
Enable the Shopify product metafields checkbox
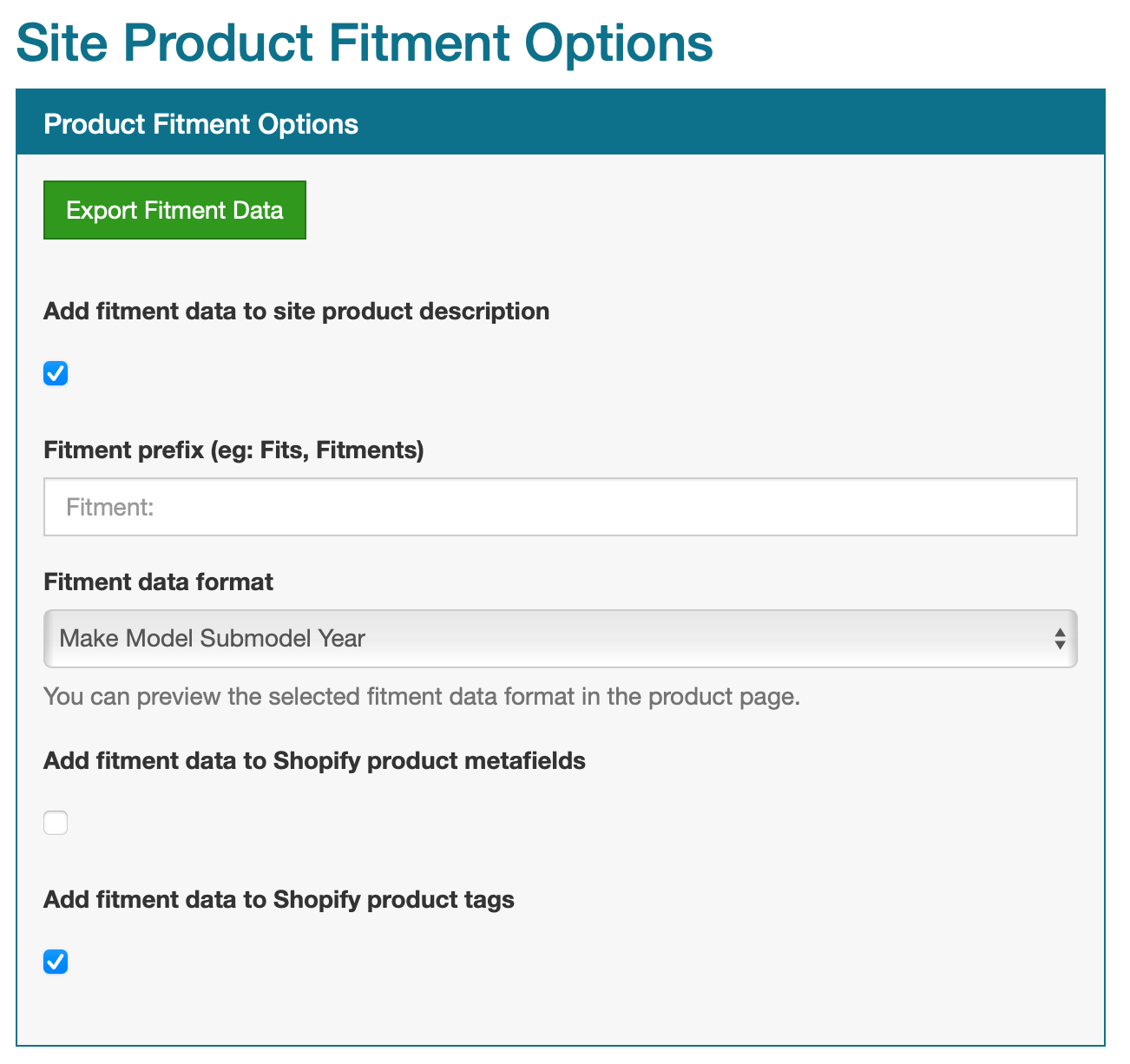(x=56, y=823)
